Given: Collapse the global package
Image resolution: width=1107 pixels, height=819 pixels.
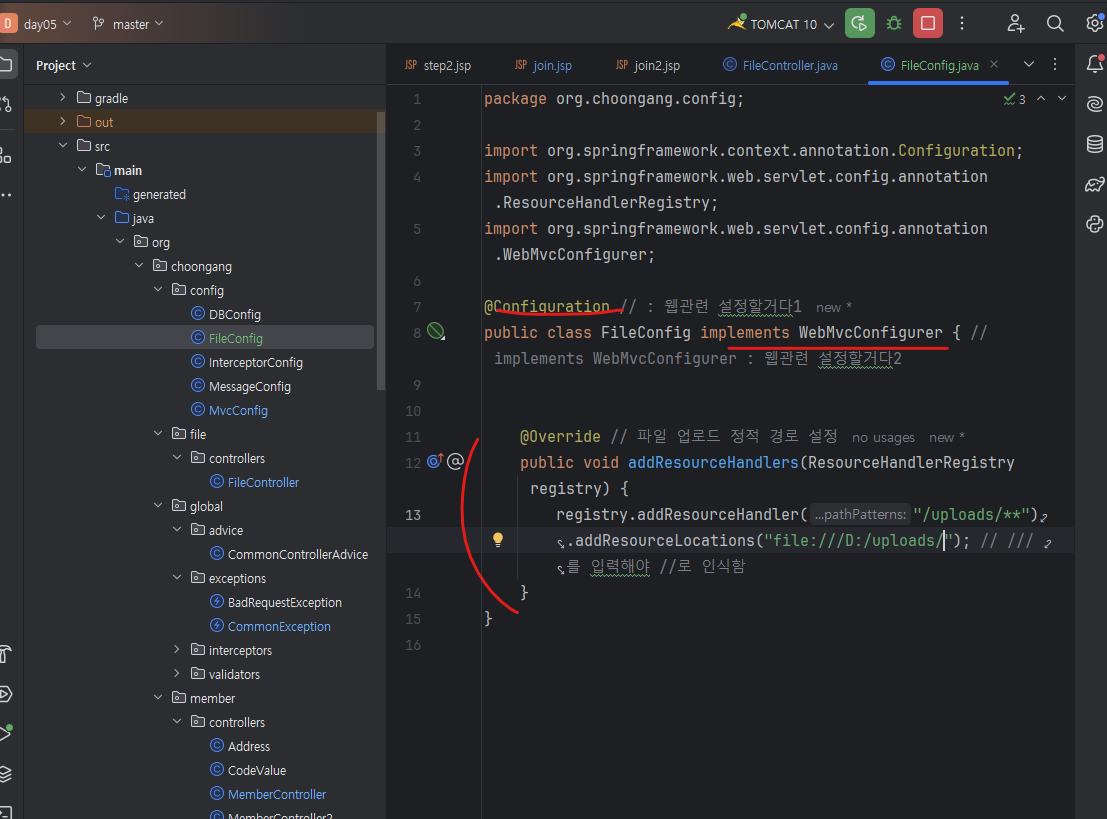Looking at the screenshot, I should pos(158,506).
